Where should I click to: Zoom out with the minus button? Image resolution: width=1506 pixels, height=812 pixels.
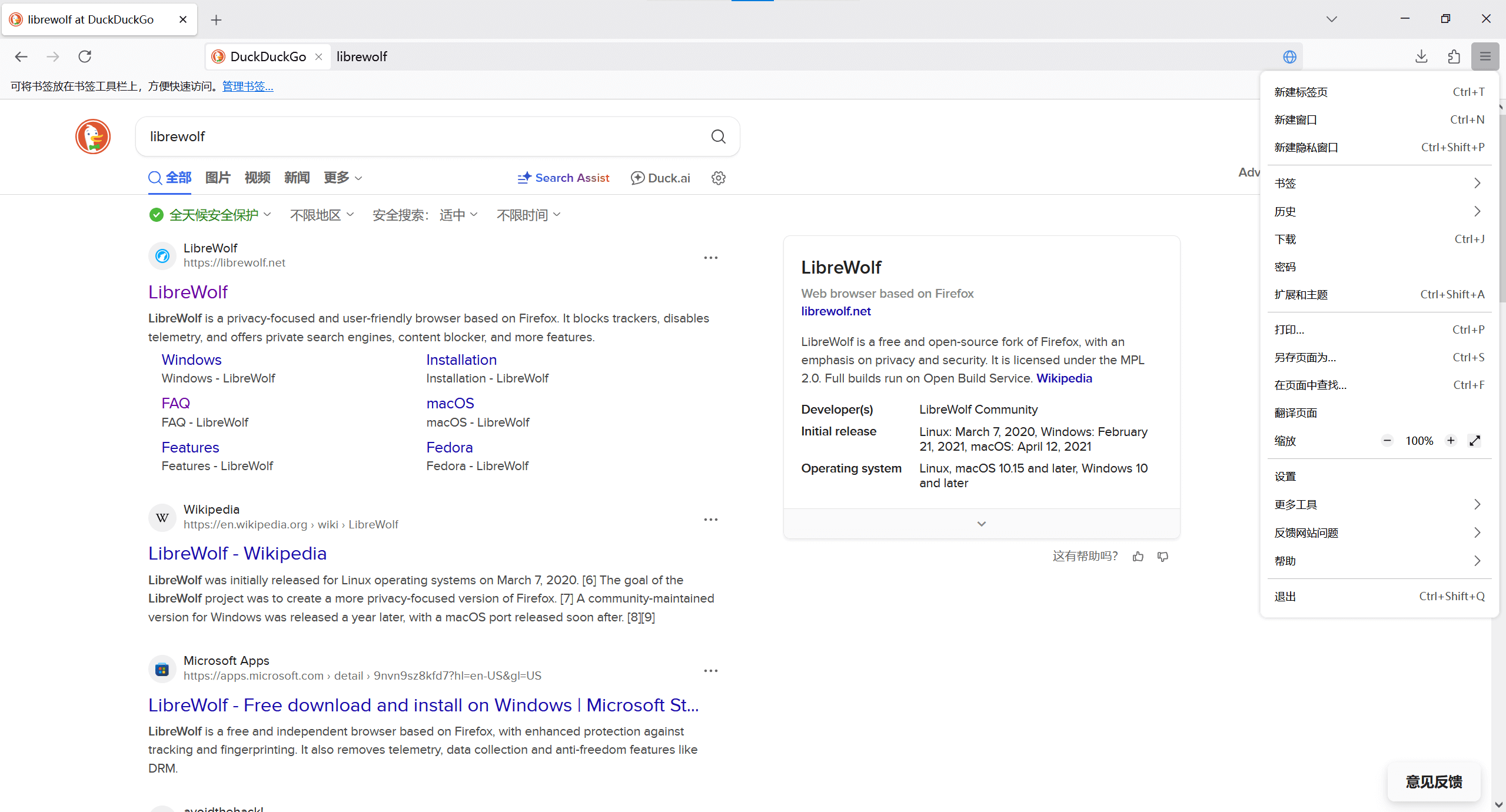[1387, 441]
